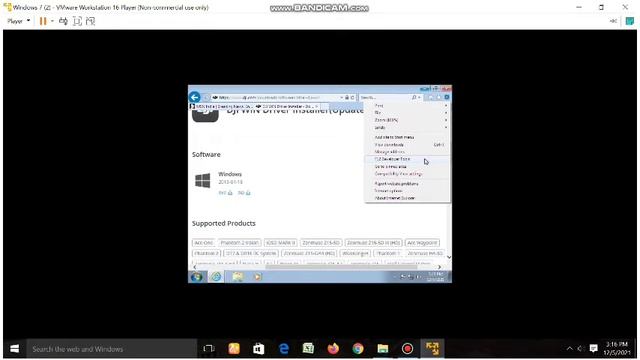Open Media Player in Windows 7 taskbar
This screenshot has width=640, height=360.
(257, 277)
